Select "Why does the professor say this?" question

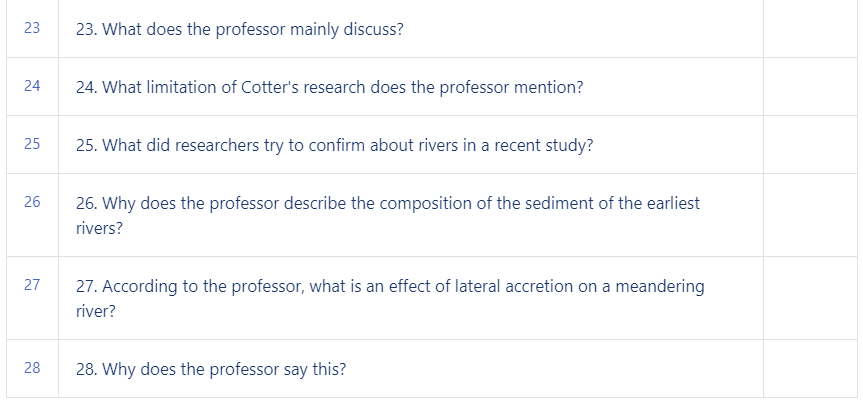coord(211,369)
